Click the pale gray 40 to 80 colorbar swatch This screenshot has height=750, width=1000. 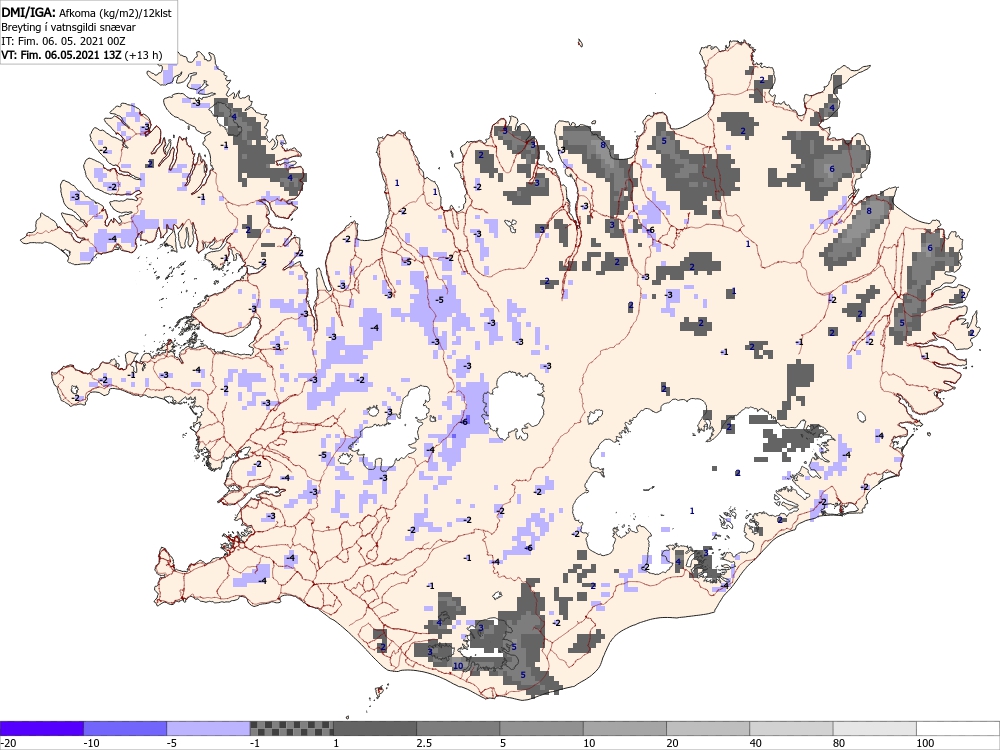click(x=791, y=728)
